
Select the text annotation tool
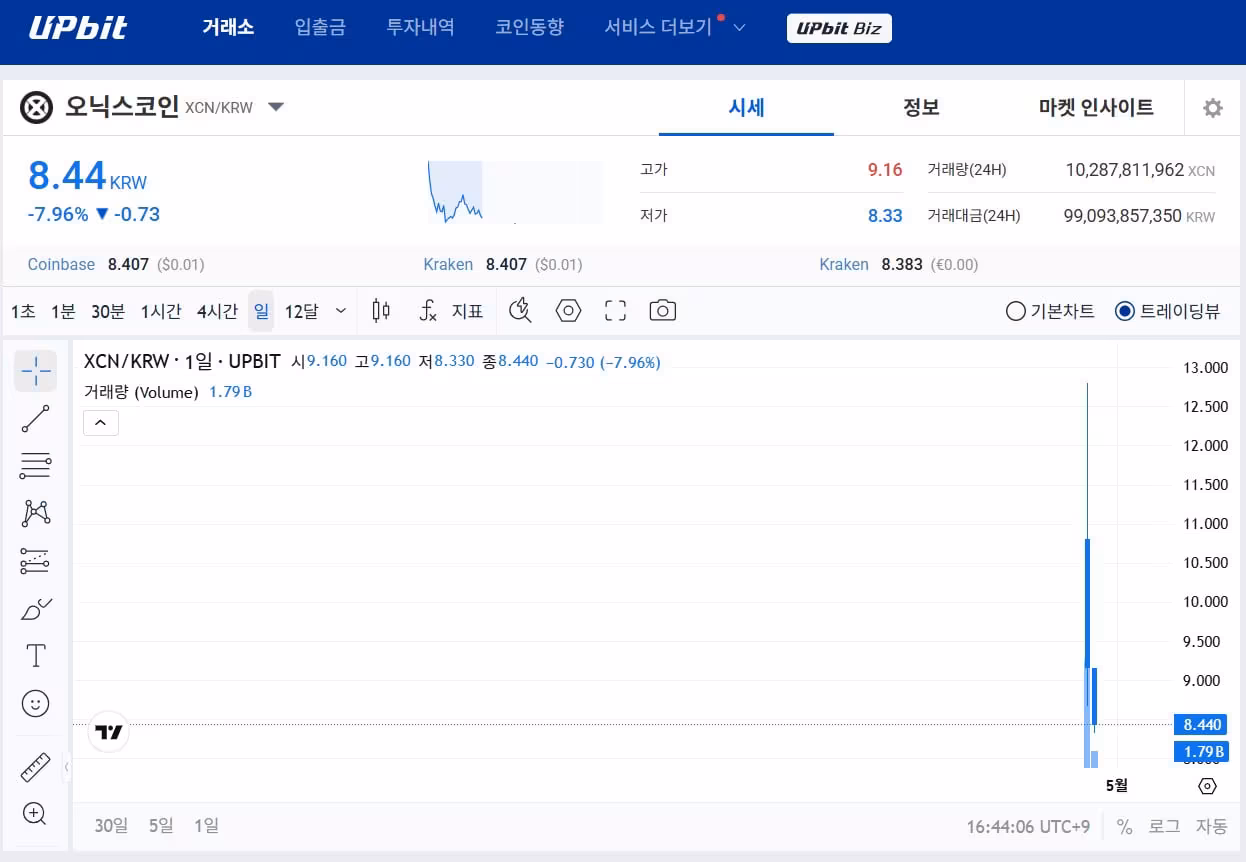[x=35, y=656]
